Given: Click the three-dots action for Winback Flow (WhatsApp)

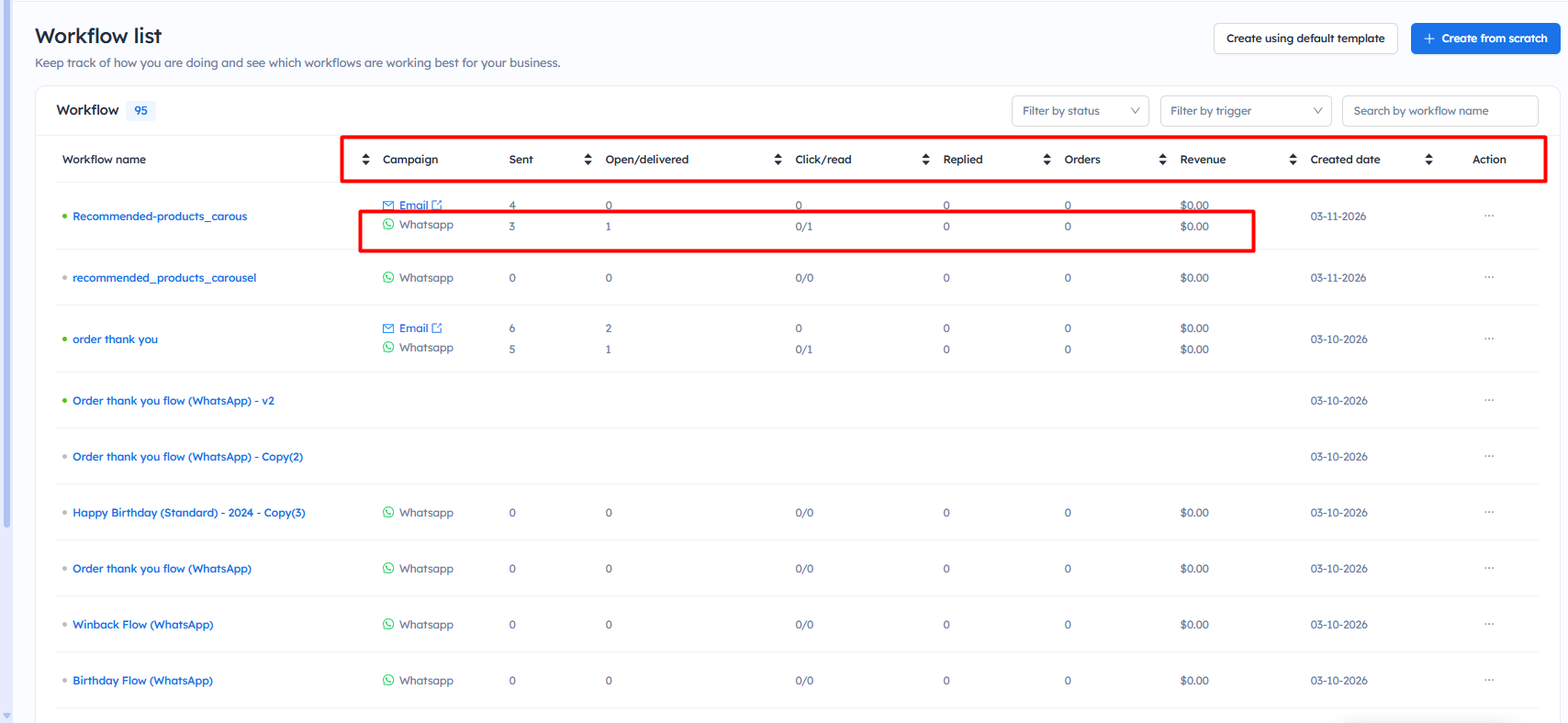Looking at the screenshot, I should 1488,624.
